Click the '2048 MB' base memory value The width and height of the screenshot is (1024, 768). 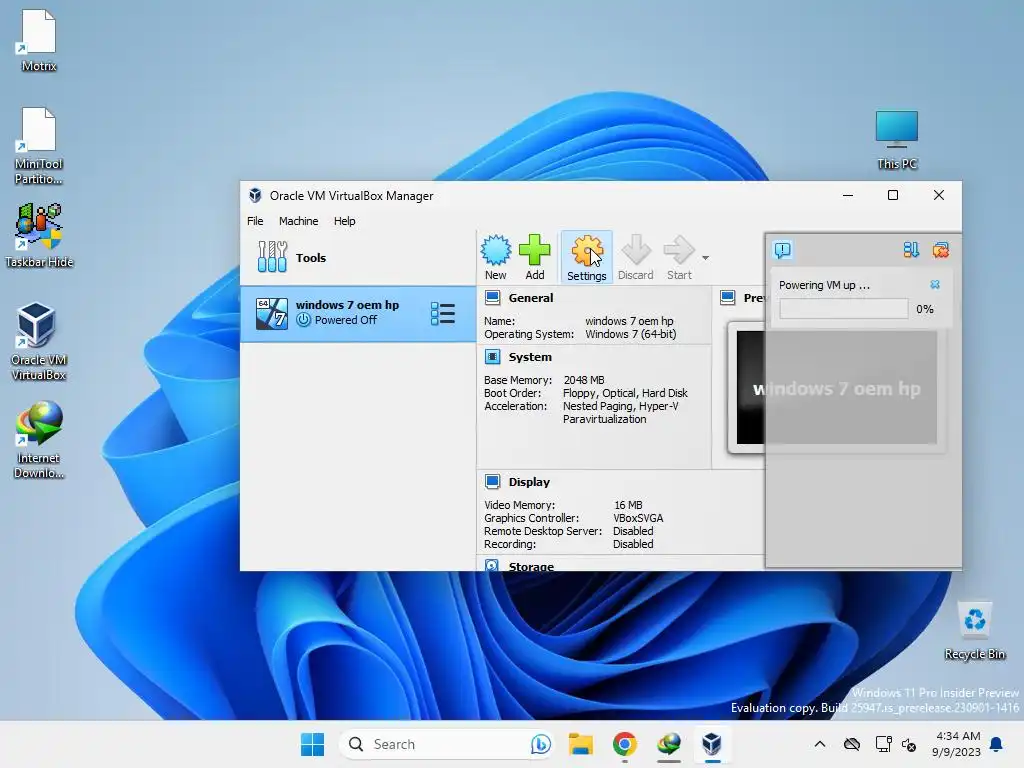[584, 380]
